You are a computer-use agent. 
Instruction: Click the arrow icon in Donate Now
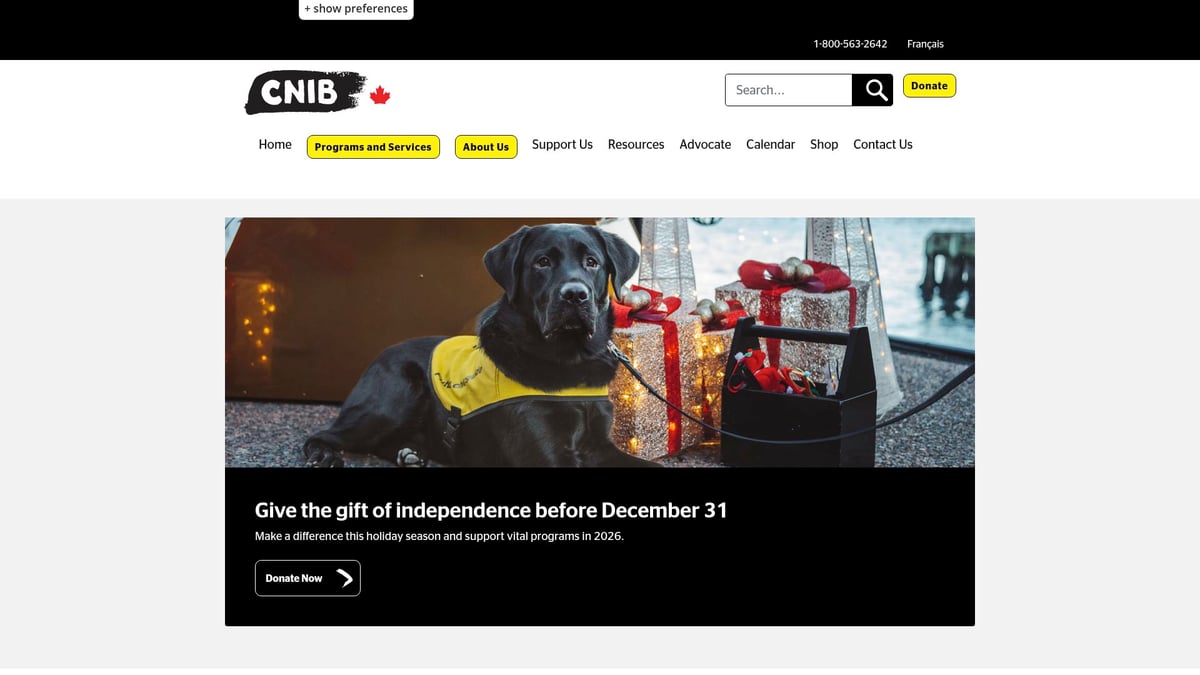click(x=344, y=578)
